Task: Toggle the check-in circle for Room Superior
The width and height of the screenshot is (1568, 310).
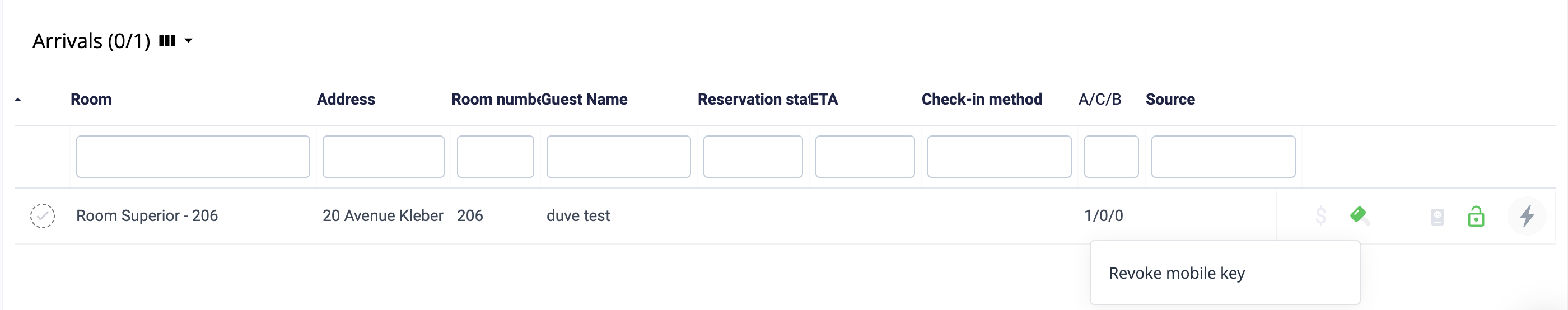Action: click(x=43, y=216)
